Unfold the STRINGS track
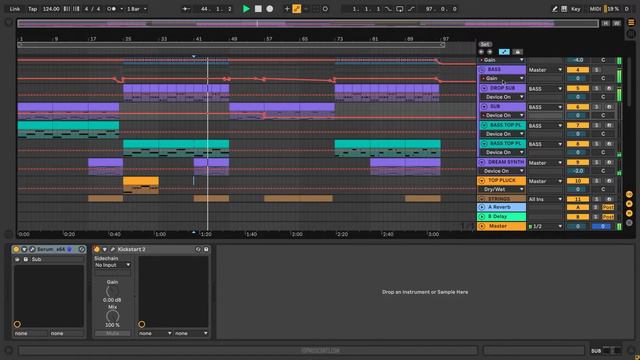 coord(482,199)
